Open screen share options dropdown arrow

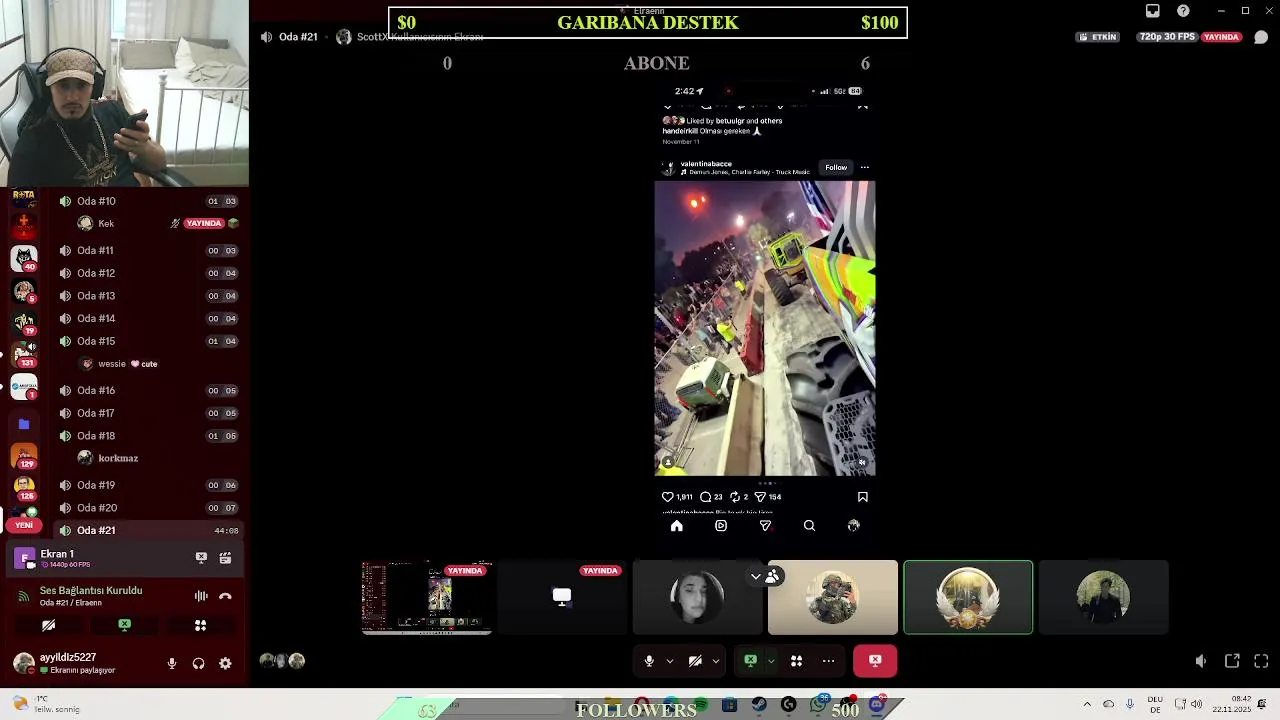pyautogui.click(x=770, y=661)
